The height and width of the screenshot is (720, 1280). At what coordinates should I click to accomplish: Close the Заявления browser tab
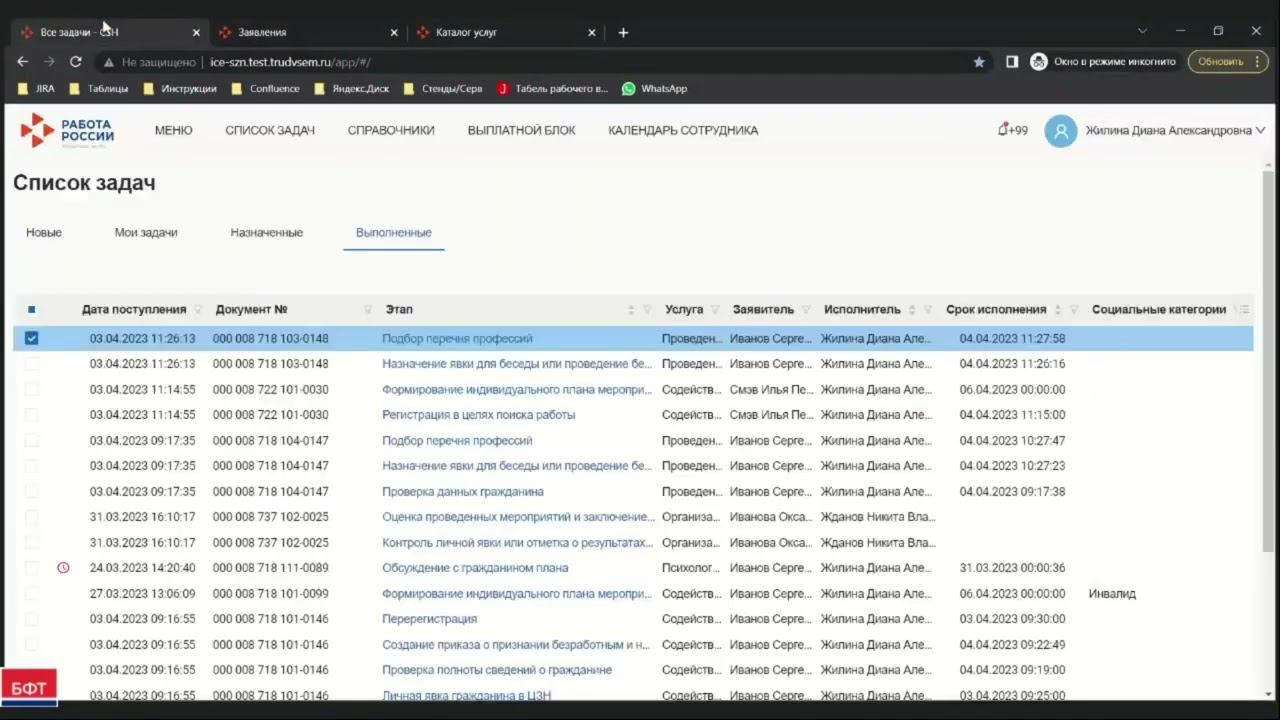click(394, 32)
